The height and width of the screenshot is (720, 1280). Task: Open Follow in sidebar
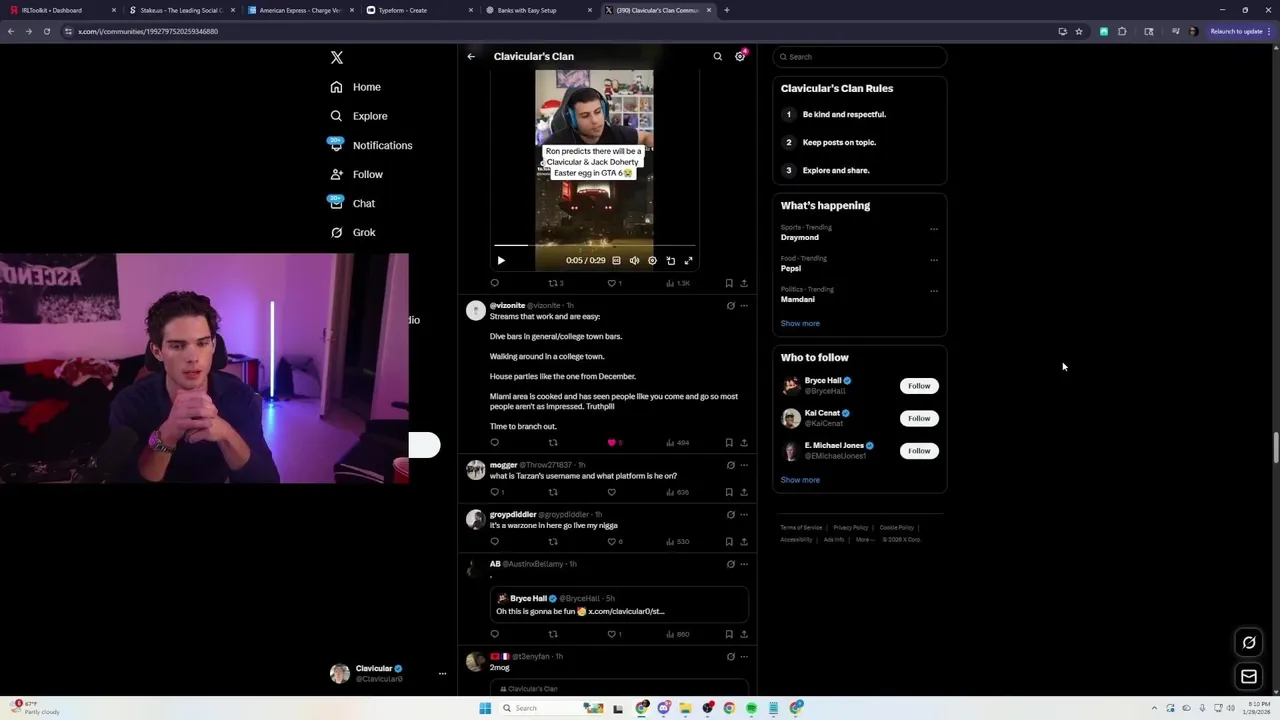click(356, 174)
